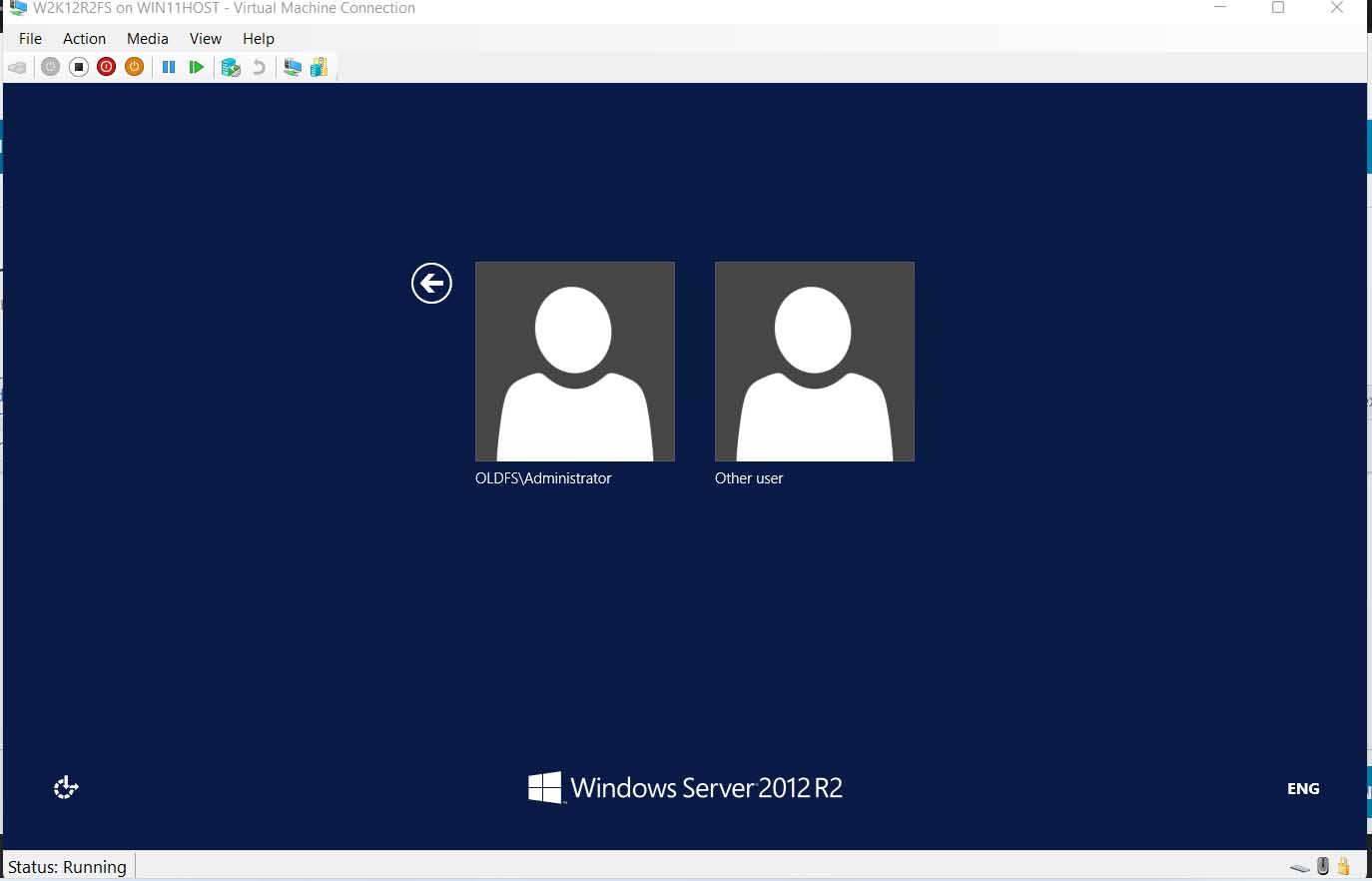Open the Help menu
Screen dimensions: 1372x881
tap(259, 38)
